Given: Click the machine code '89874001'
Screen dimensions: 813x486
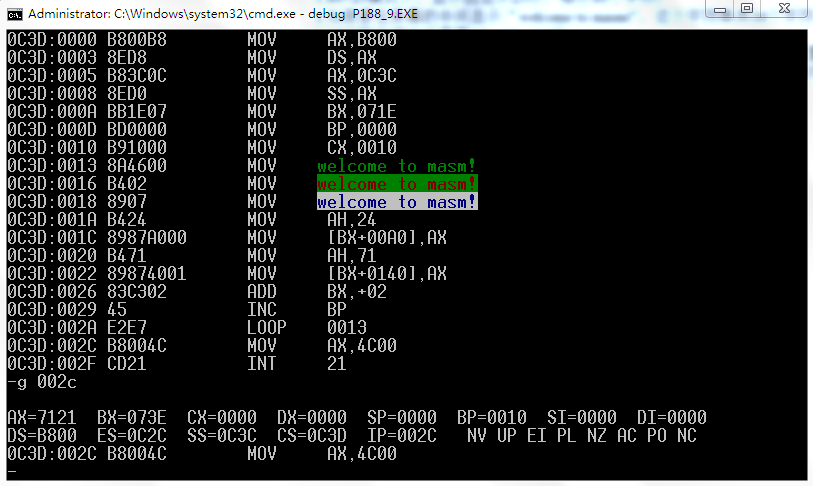Looking at the screenshot, I should 147,274.
